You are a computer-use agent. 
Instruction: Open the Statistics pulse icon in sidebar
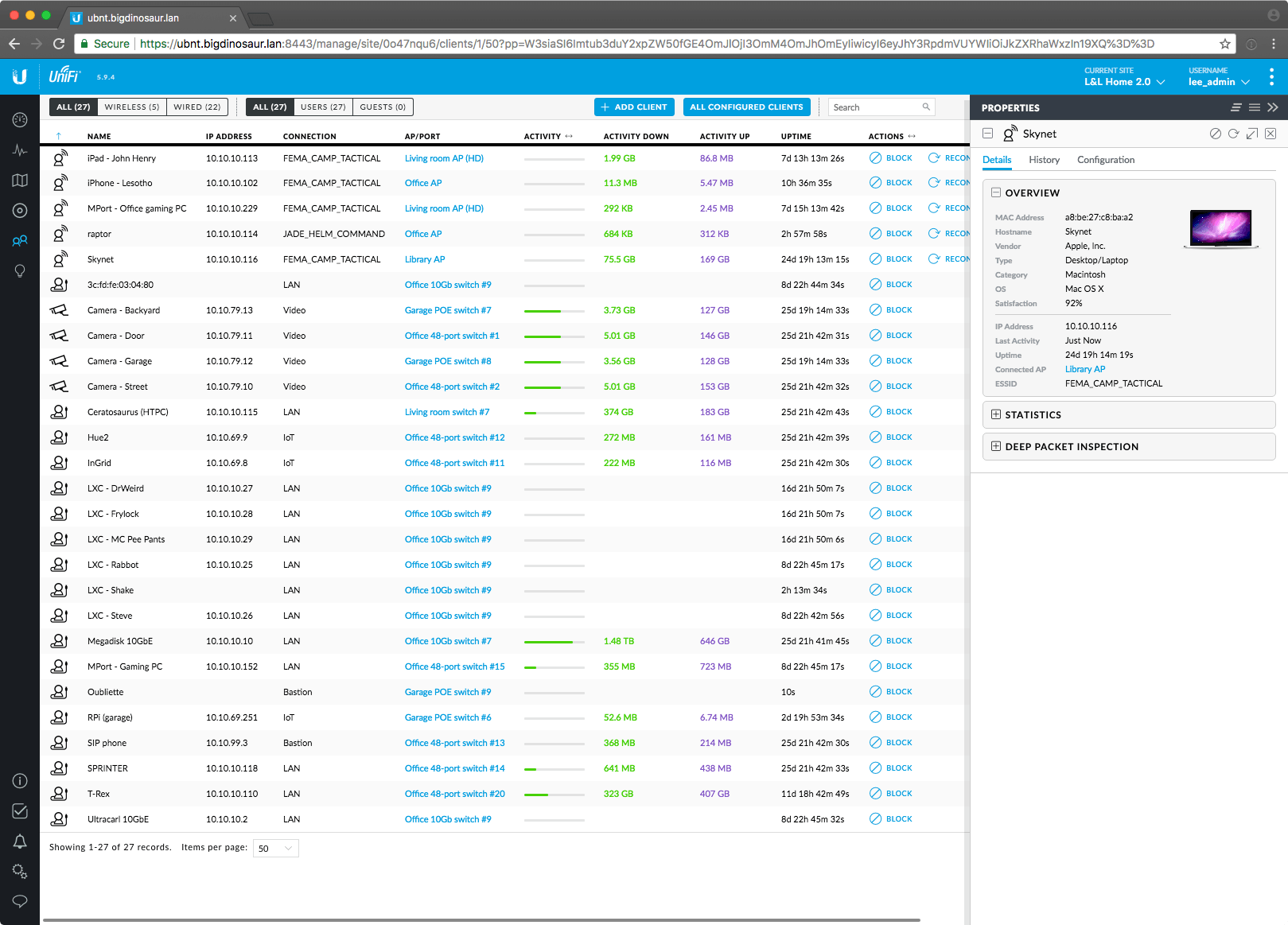[20, 150]
